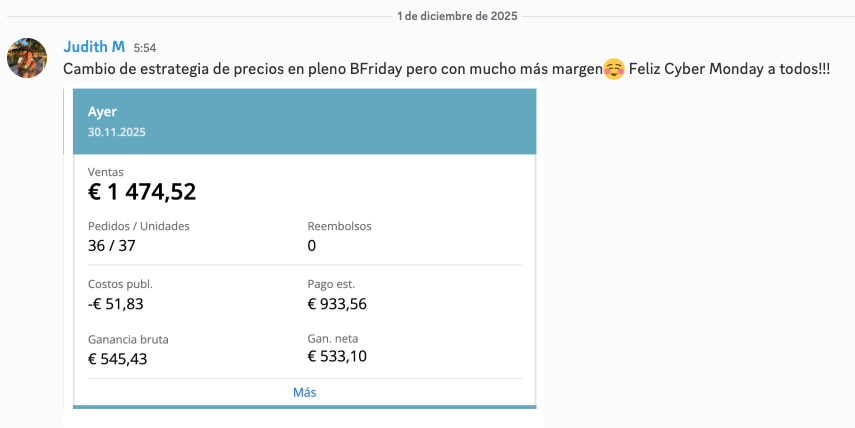Click the smiling emoji in the message
Screen dimensions: 855x428
click(x=614, y=70)
